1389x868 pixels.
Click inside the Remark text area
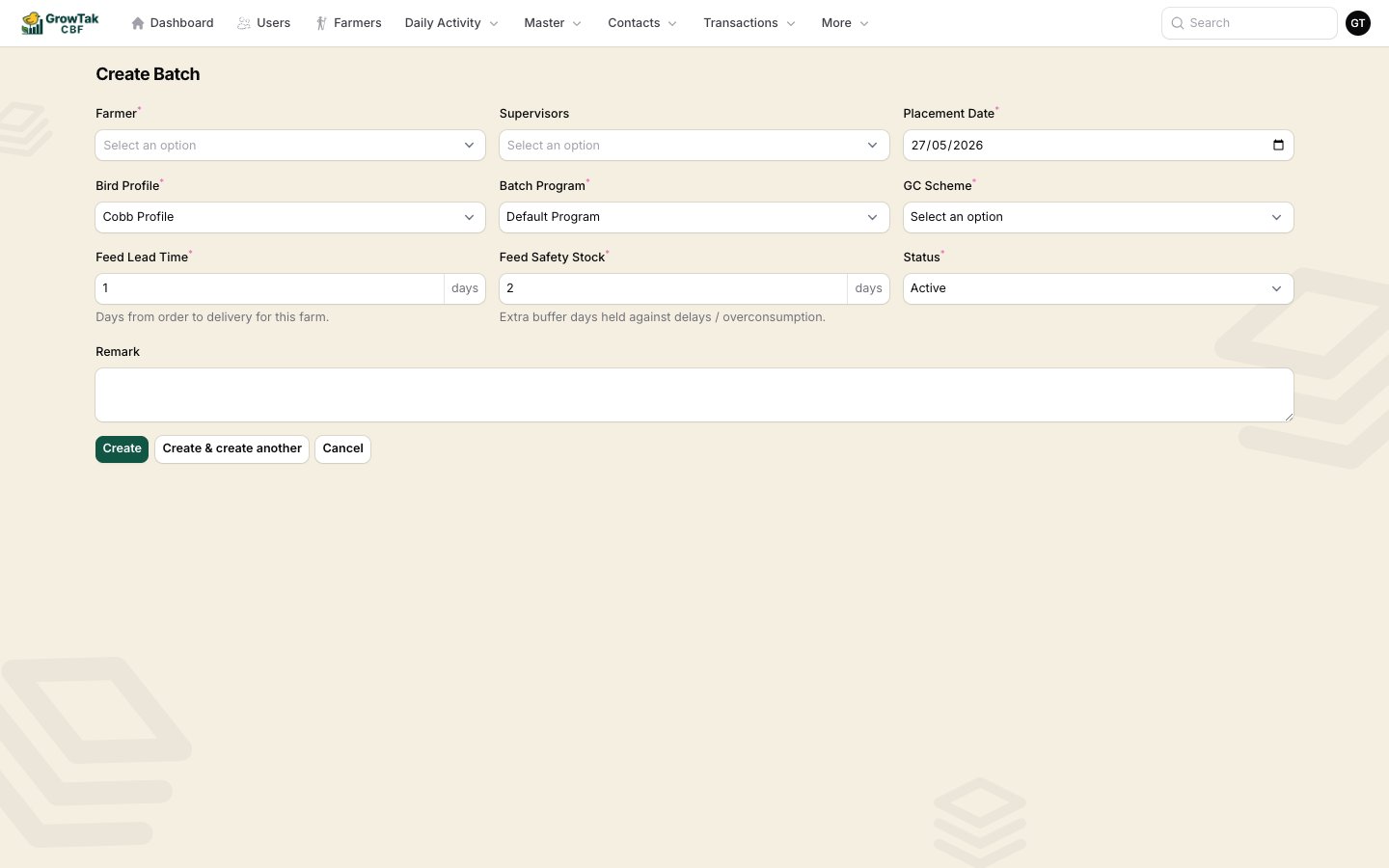point(694,394)
